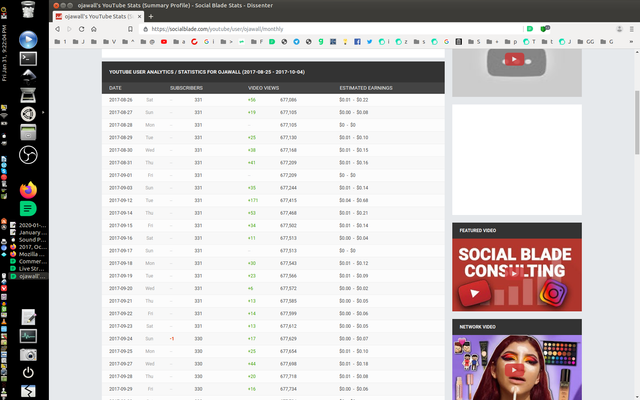640x400 pixels.
Task: Click the "2017-08-26" date cell
Action: click(x=121, y=100)
